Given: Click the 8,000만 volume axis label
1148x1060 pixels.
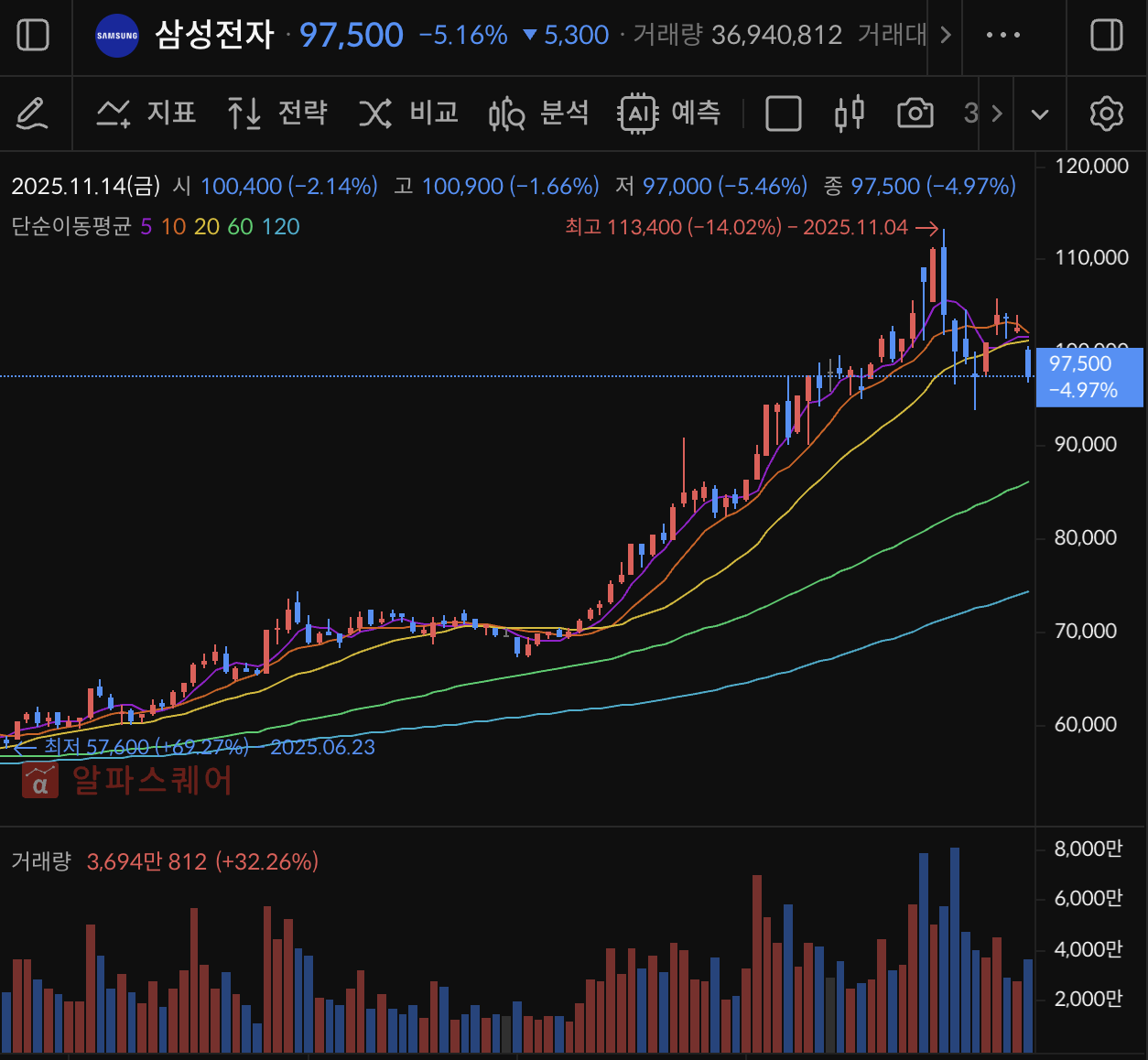Looking at the screenshot, I should click(x=1088, y=849).
